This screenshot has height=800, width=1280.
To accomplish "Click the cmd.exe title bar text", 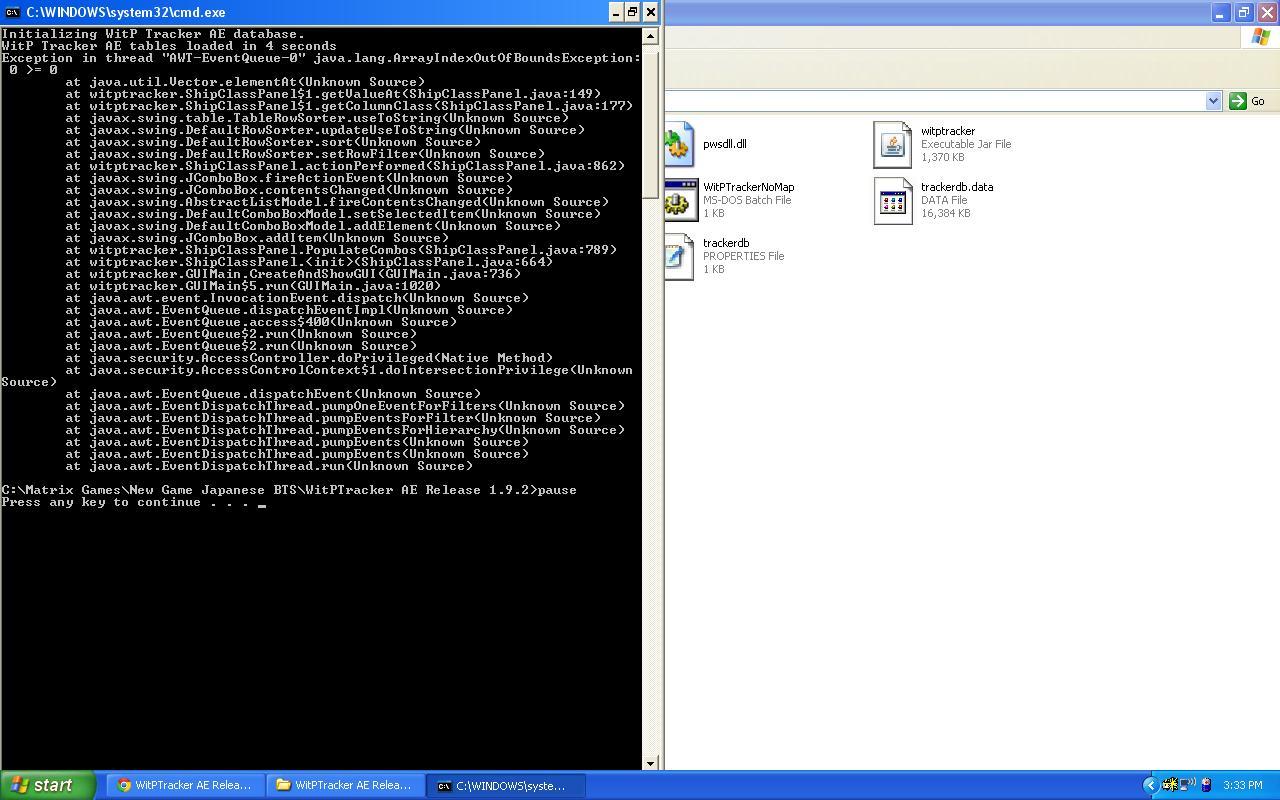I will coord(126,12).
